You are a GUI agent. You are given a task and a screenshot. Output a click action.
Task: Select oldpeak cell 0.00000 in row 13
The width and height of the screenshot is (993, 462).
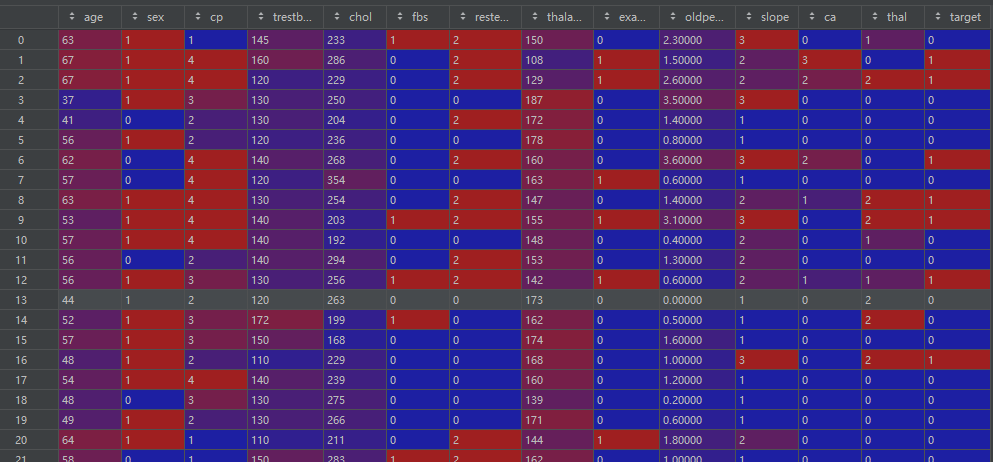click(x=697, y=300)
